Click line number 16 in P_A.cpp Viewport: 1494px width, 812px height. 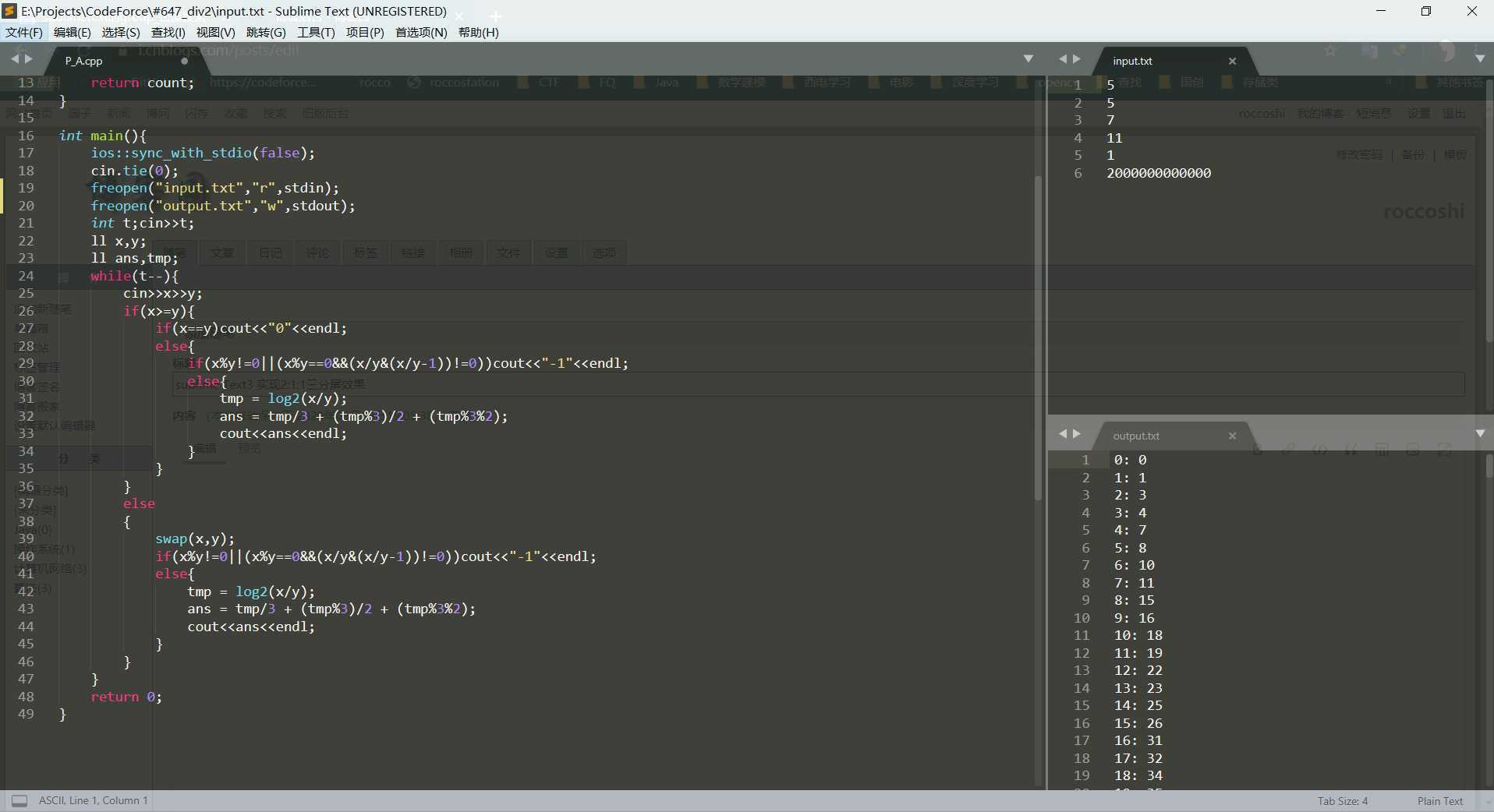tap(26, 136)
